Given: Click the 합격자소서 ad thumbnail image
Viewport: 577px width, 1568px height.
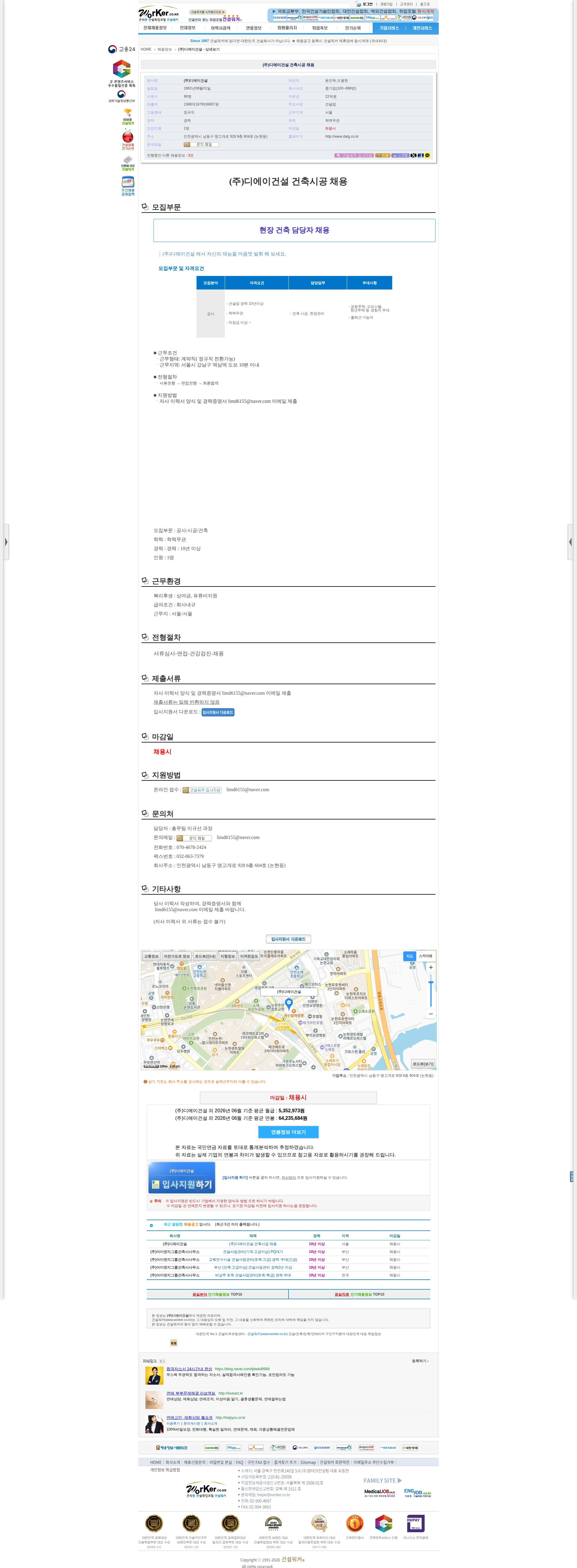Looking at the screenshot, I should click(154, 1375).
